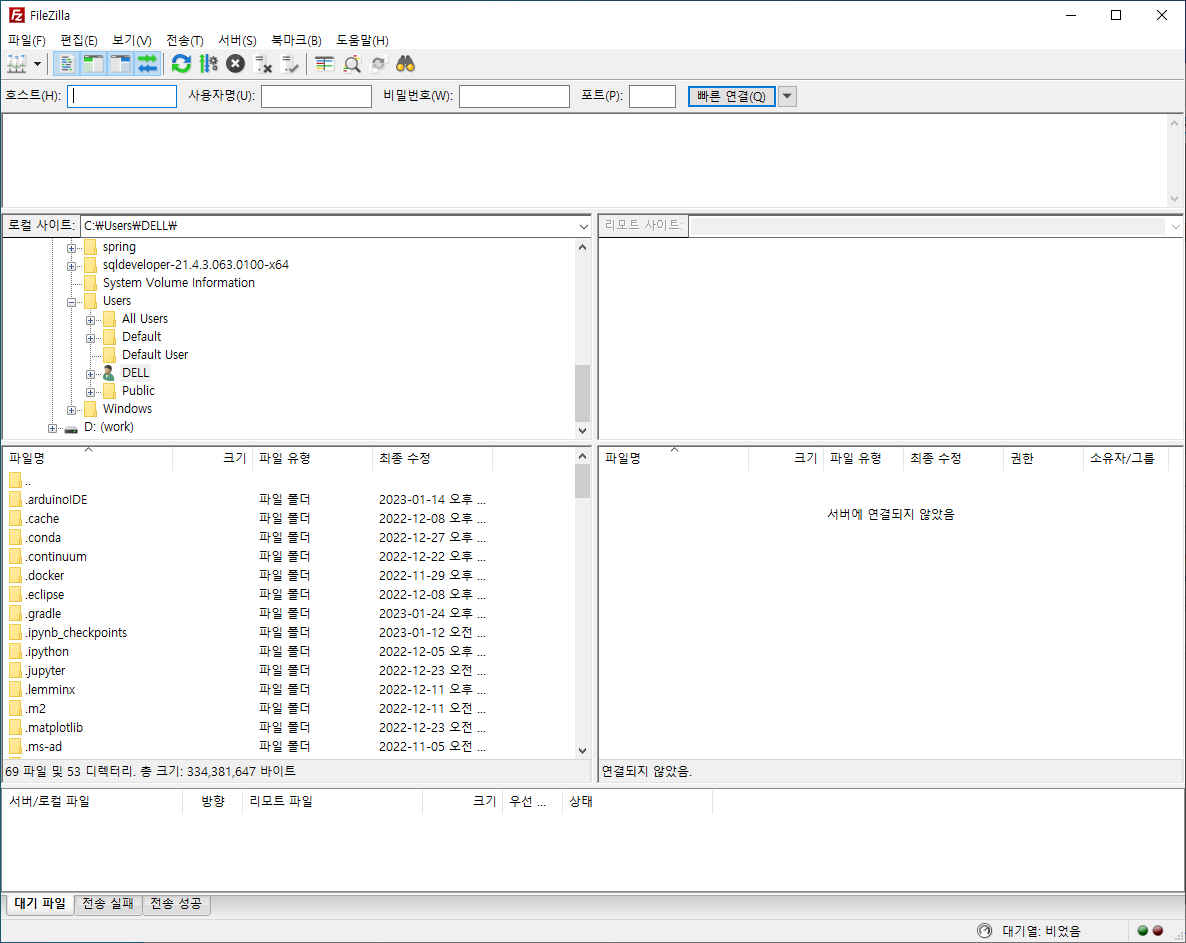Screen dimensions: 1186x943
Task: Open the 로컬 사이트 path dropdown
Action: pyautogui.click(x=583, y=226)
